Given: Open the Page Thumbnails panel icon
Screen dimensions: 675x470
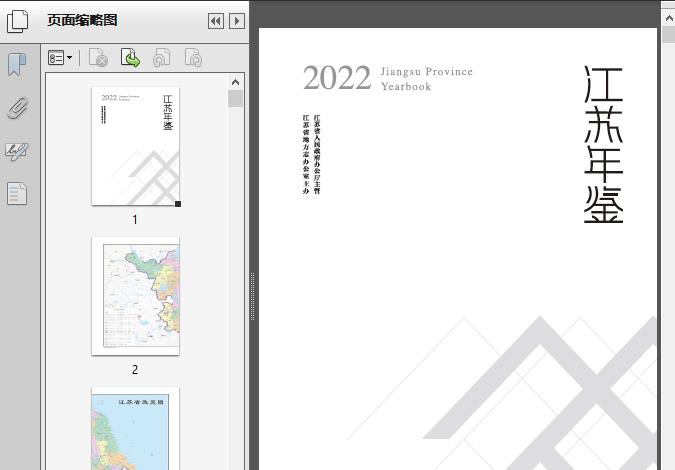Looking at the screenshot, I should point(18,22).
